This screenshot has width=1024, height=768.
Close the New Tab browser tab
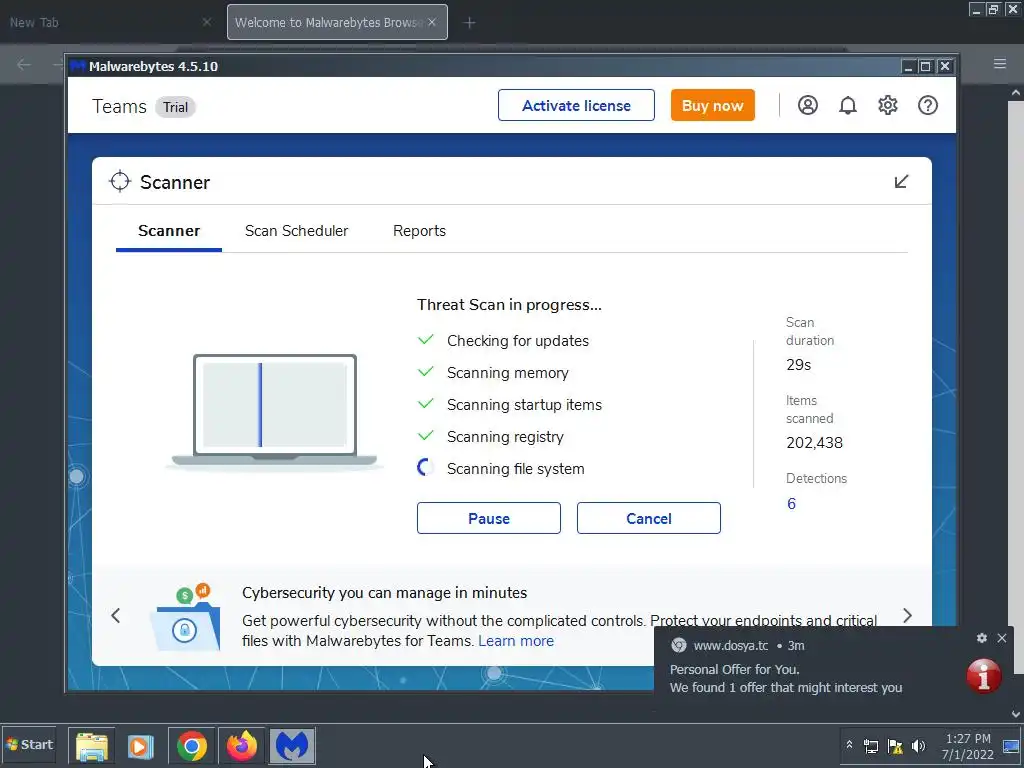(x=206, y=22)
